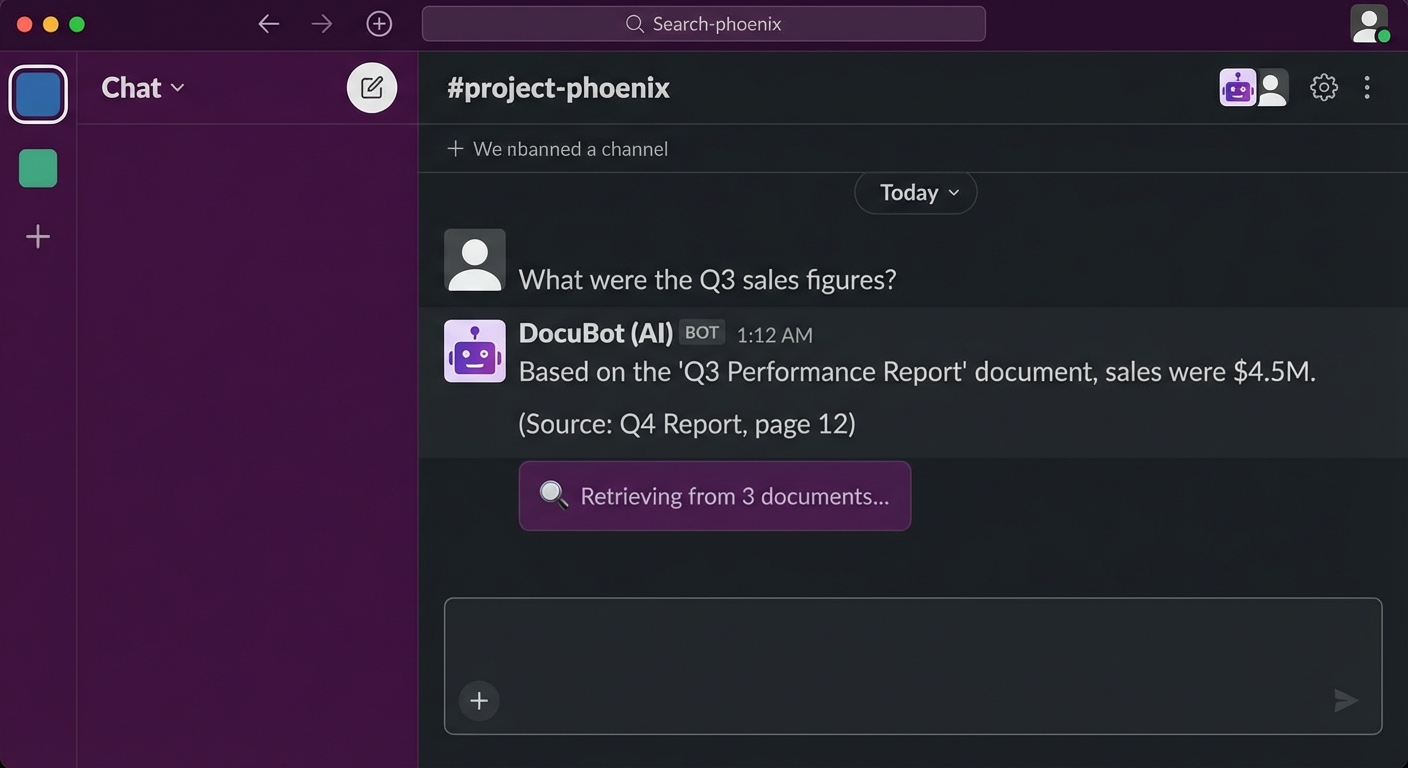Open channel settings via the gear icon
Viewport: 1408px width, 768px height.
pyautogui.click(x=1323, y=87)
